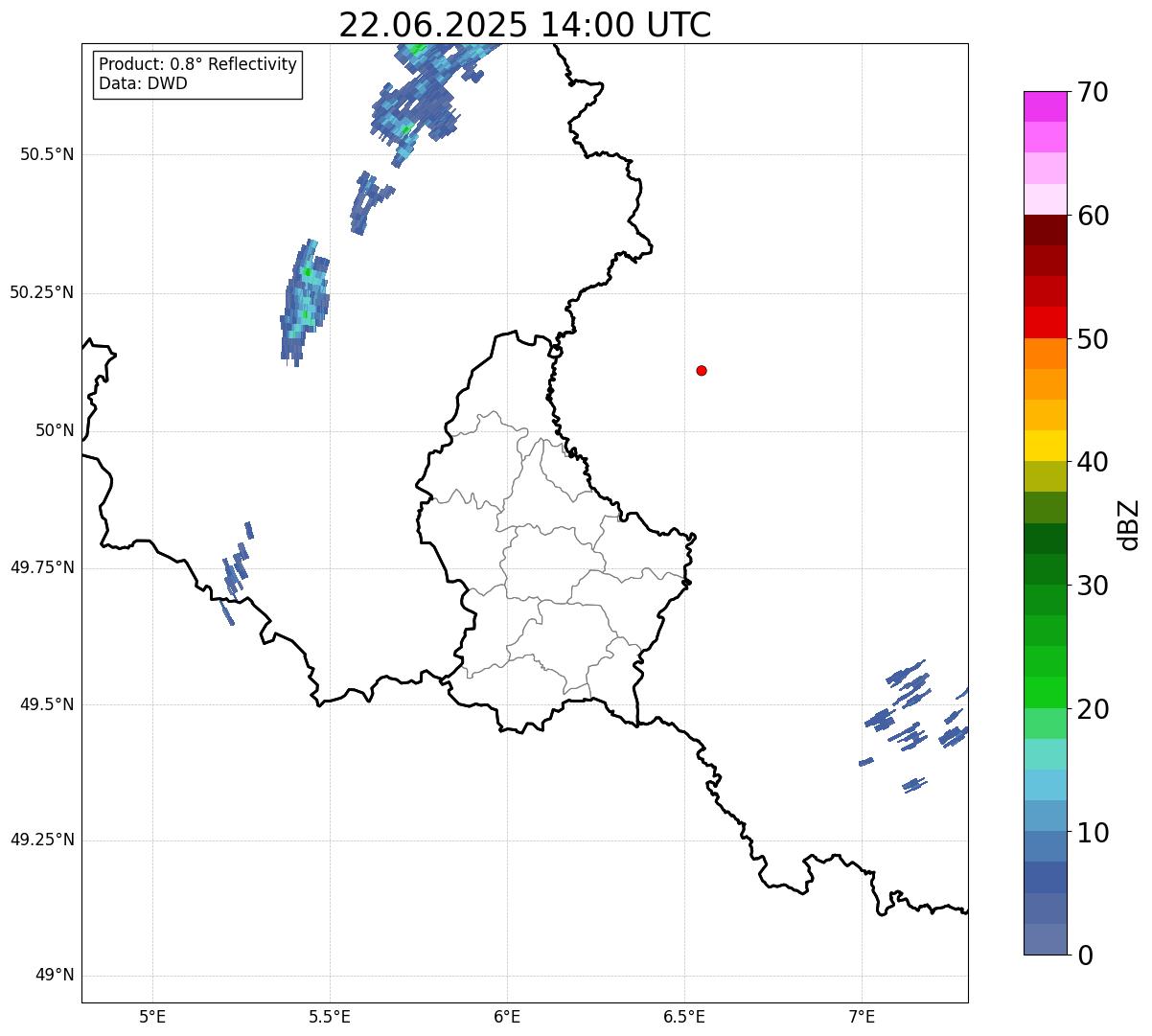Click the 50.25°N latitude tick label
The image size is (1152, 1036).
42,292
